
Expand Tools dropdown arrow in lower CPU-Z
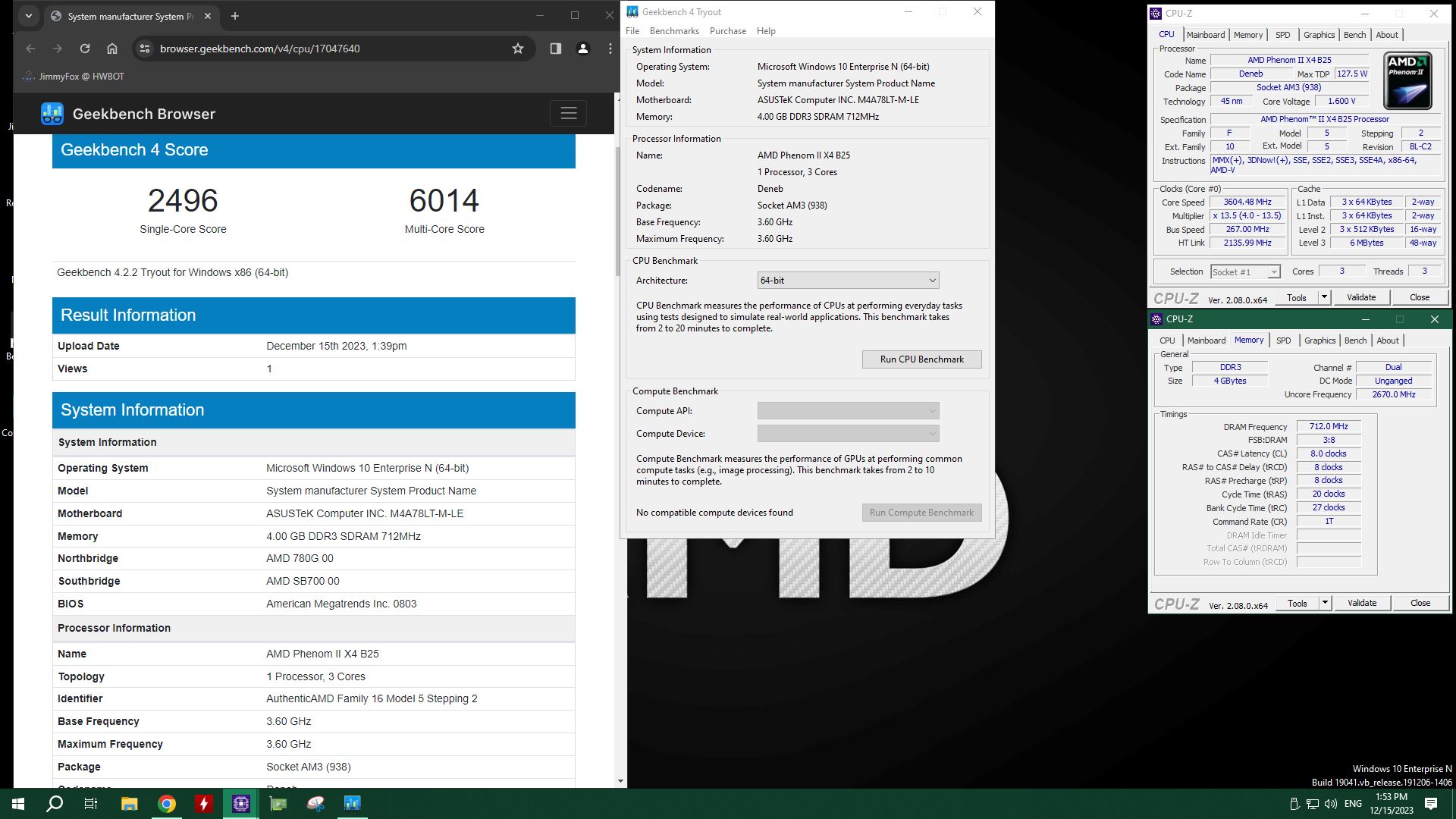tap(1325, 603)
